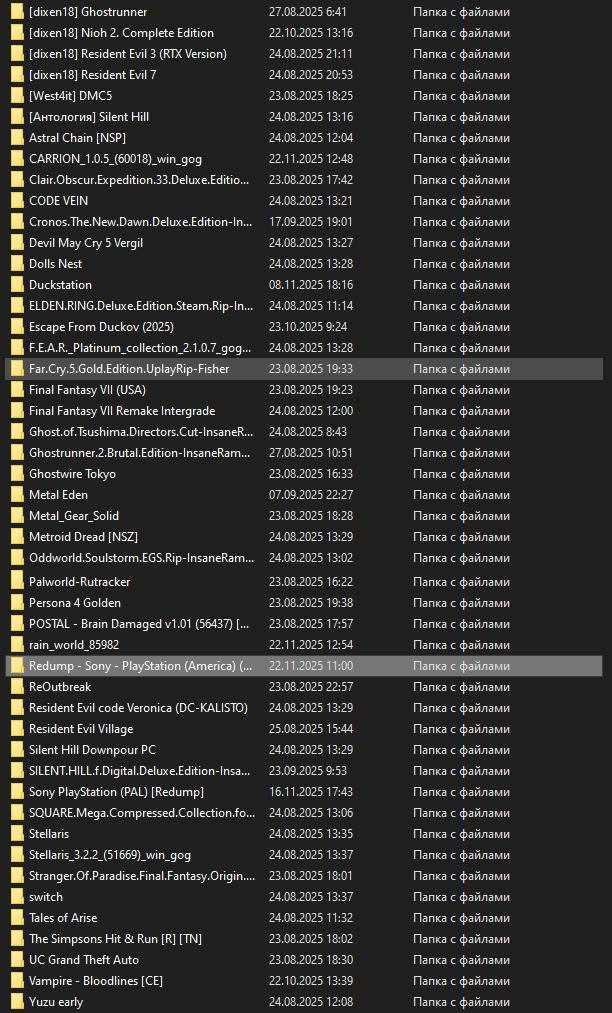
Task: Select the [dixen18] Resident Evil 7 folder
Action: click(92, 75)
